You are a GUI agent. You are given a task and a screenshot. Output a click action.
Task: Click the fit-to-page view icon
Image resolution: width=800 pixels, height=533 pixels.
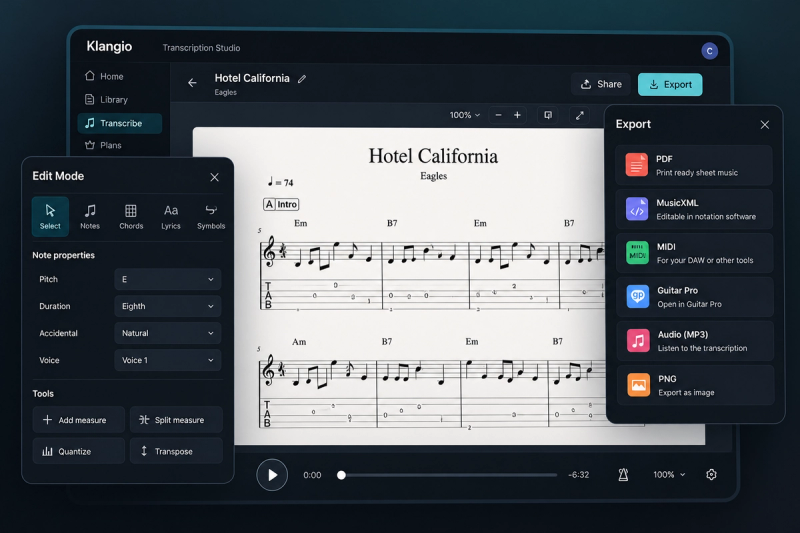click(x=548, y=115)
